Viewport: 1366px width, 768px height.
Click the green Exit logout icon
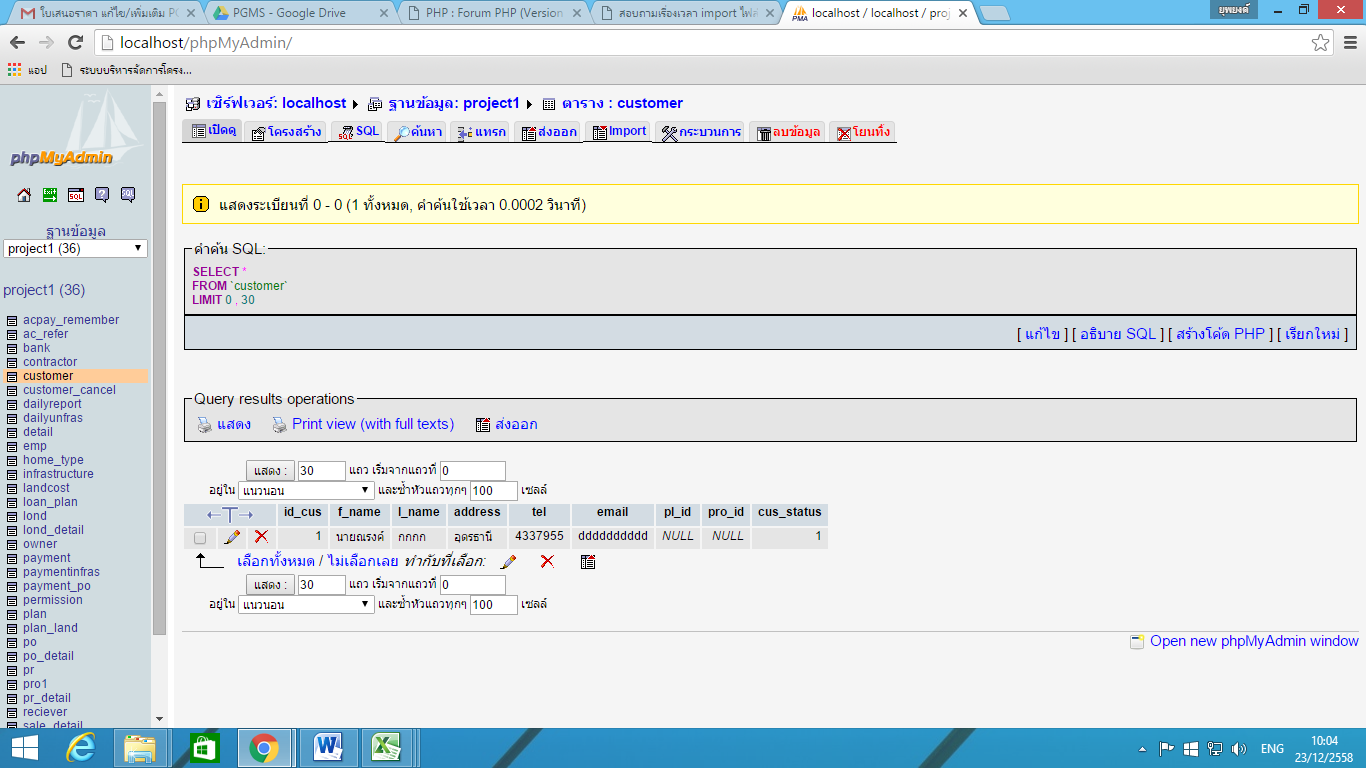click(50, 195)
